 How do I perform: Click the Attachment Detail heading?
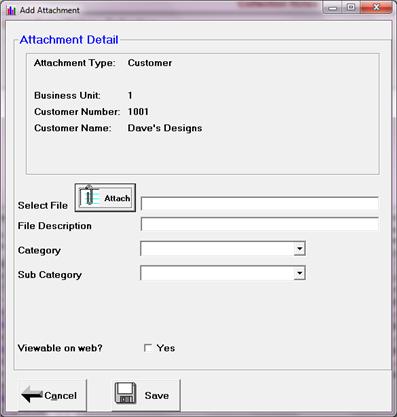coord(69,40)
